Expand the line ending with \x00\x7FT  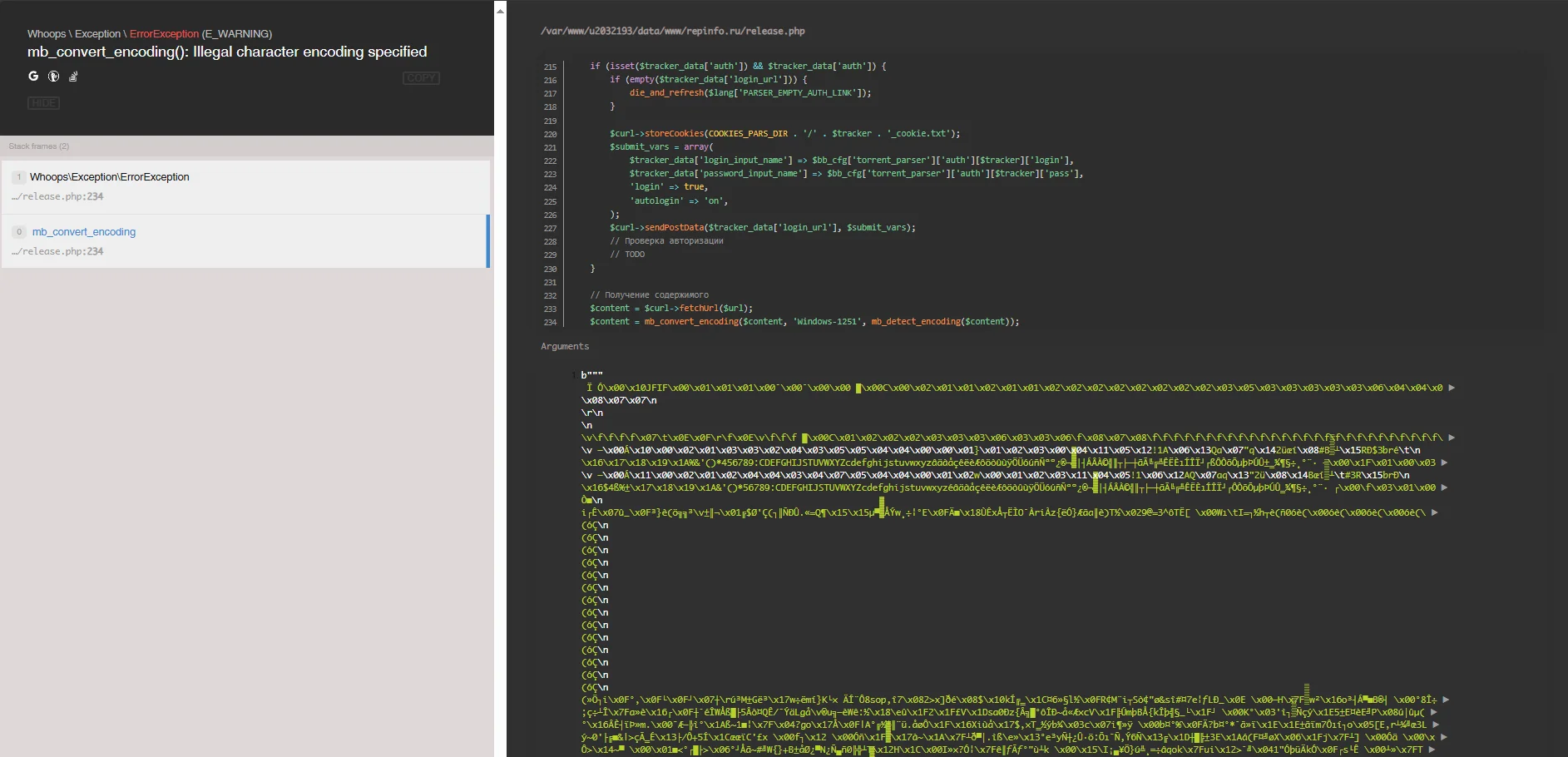[x=1432, y=750]
